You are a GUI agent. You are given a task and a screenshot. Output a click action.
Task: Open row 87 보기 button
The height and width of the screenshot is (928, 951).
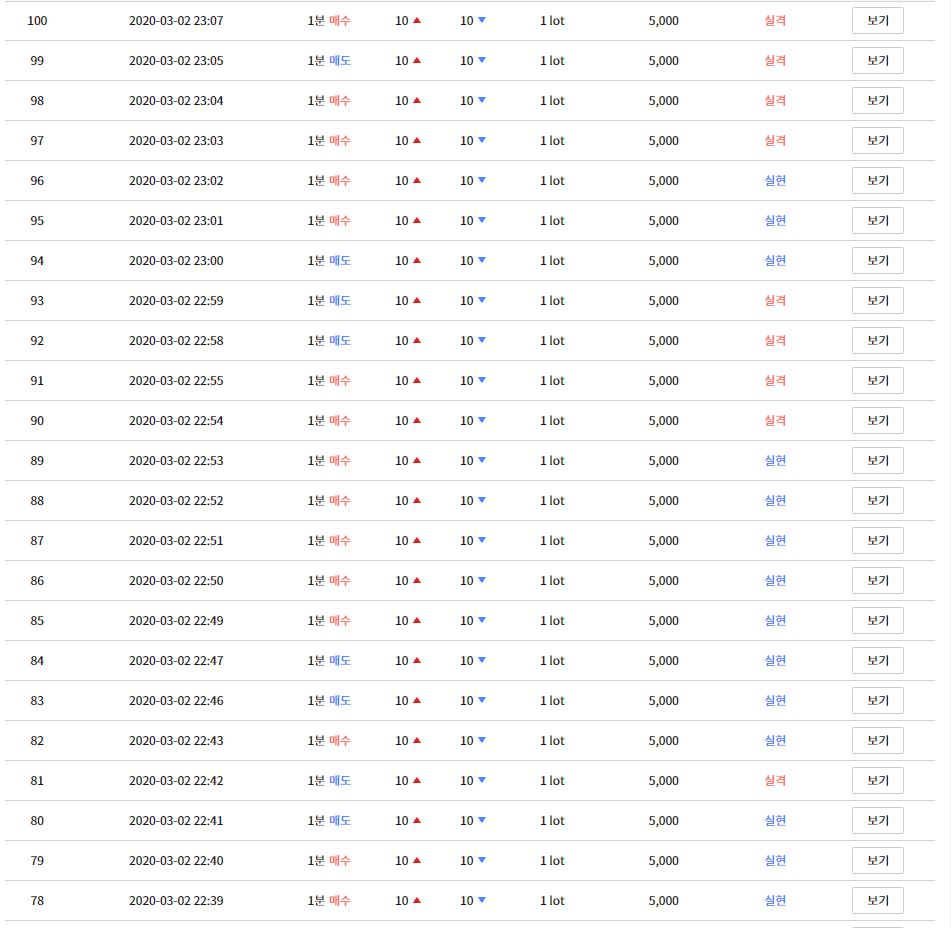point(877,541)
